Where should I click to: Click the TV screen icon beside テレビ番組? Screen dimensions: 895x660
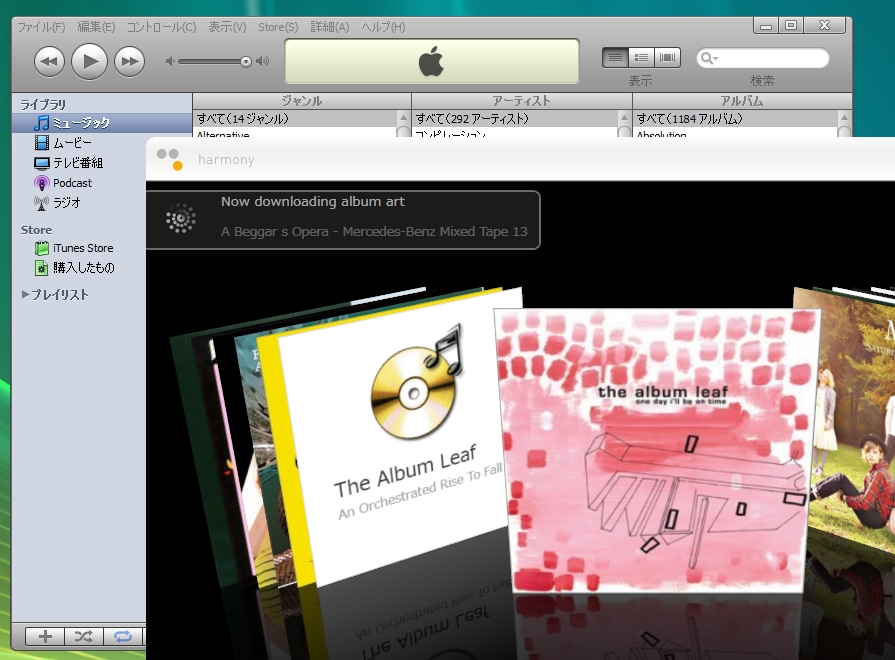coord(42,163)
